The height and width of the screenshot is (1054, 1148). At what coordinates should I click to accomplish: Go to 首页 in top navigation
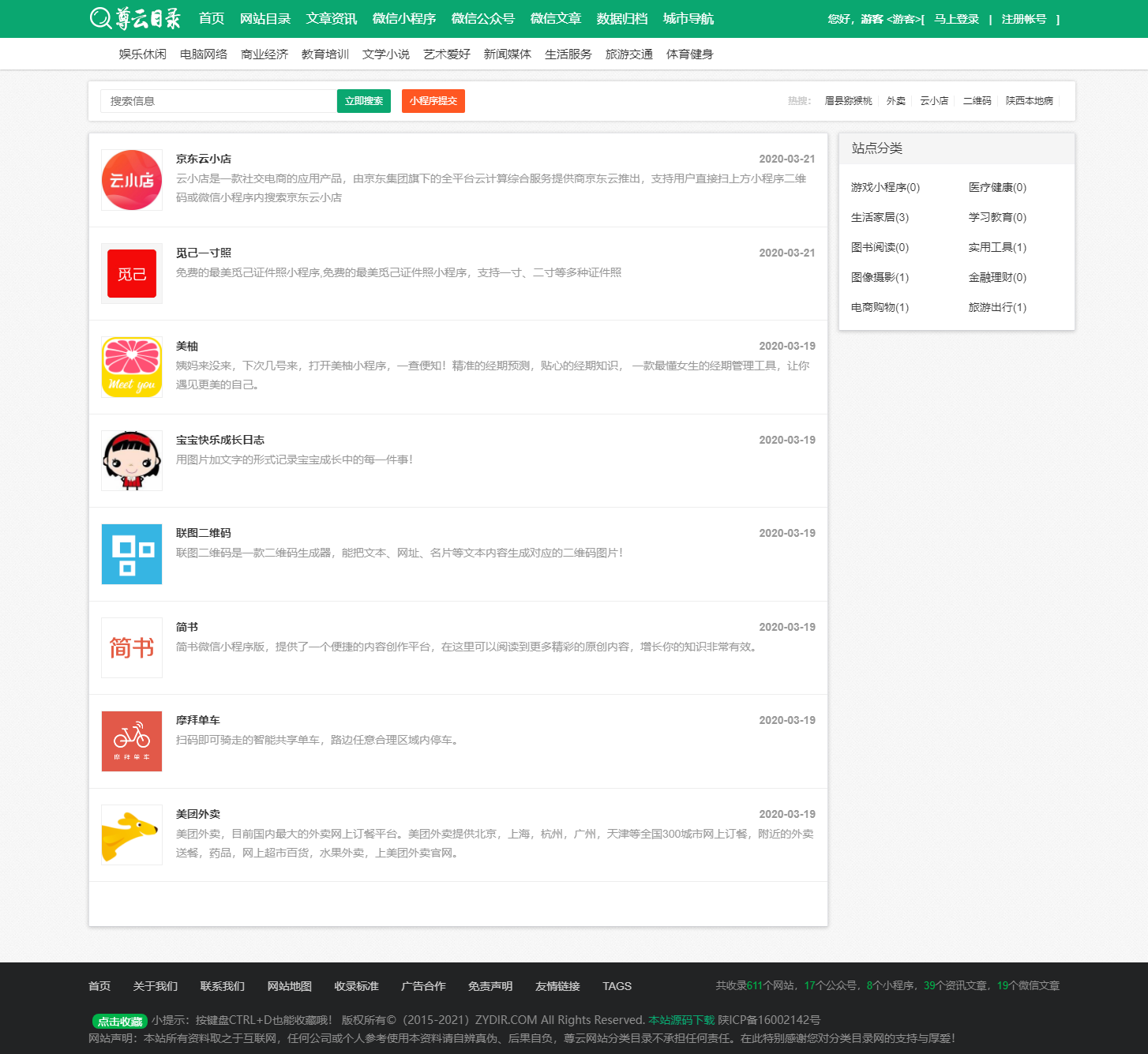click(x=212, y=18)
